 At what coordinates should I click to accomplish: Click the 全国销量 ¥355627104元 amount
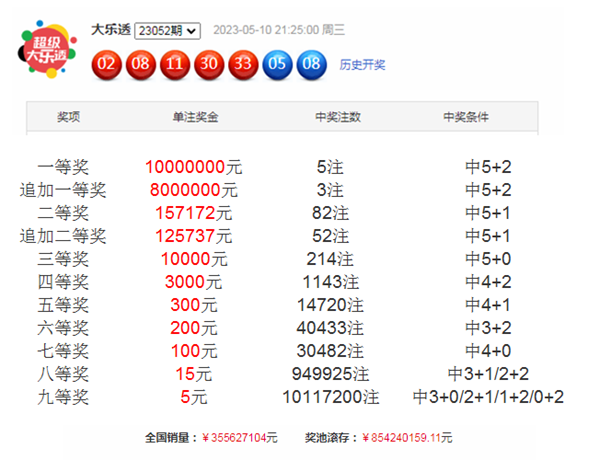coord(240,438)
